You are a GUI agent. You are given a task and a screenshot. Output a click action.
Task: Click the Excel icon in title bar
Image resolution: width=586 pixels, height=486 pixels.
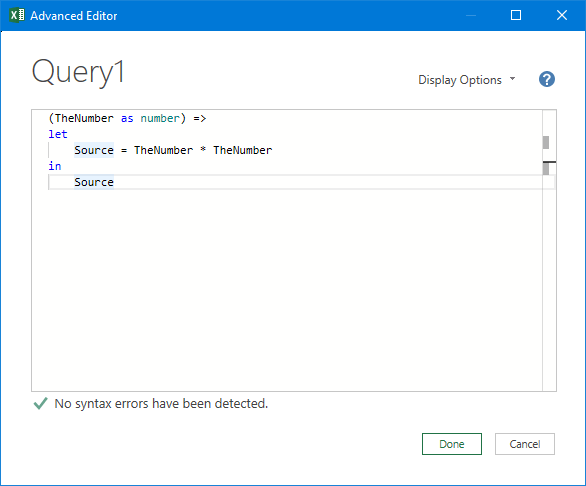click(x=17, y=15)
